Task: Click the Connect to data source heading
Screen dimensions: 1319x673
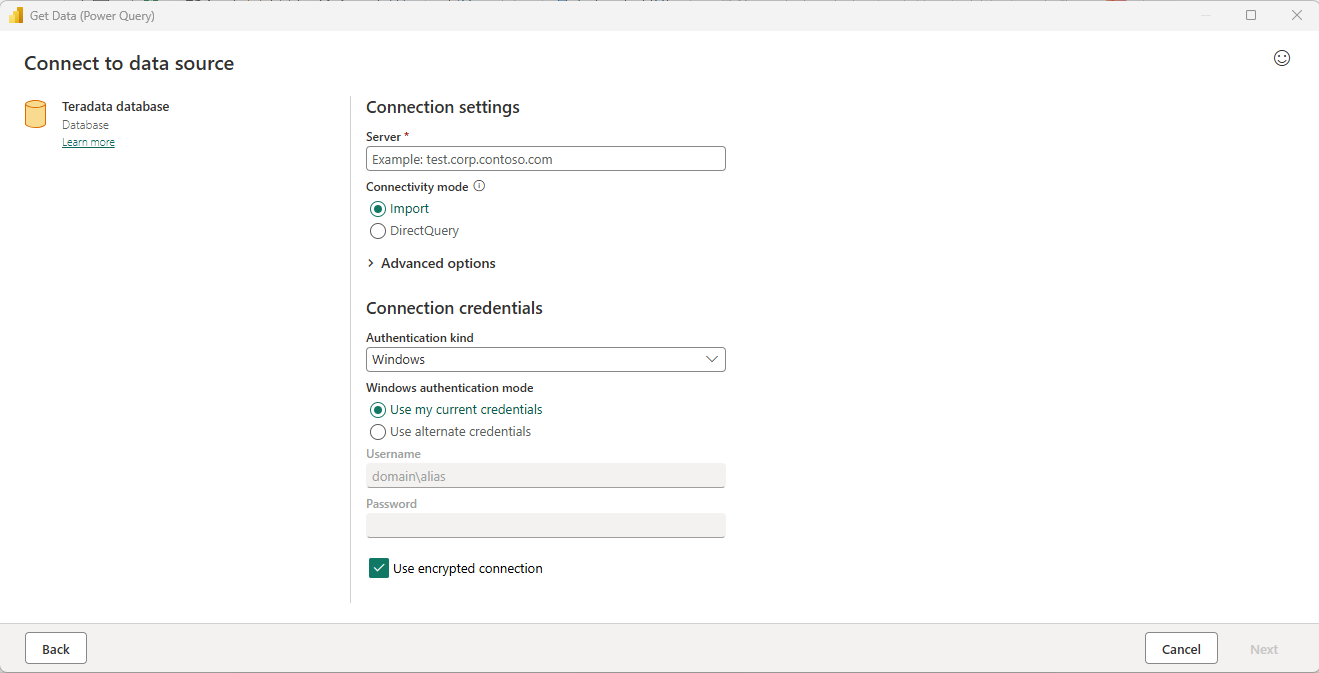Action: coord(129,63)
